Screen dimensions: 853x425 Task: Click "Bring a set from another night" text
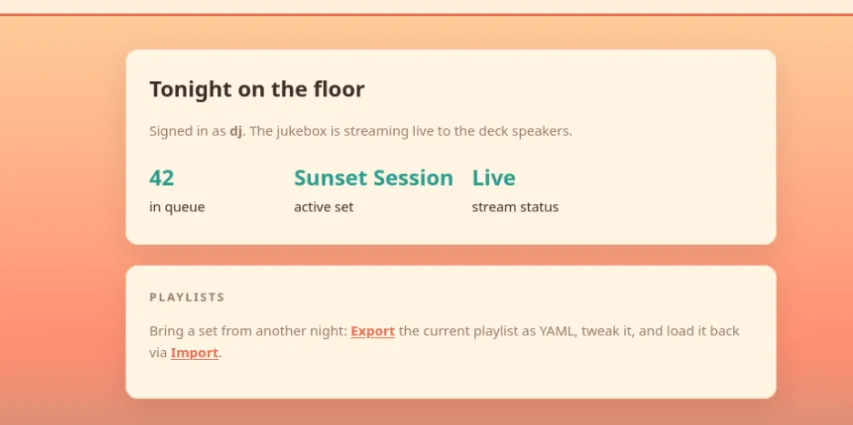click(x=248, y=331)
